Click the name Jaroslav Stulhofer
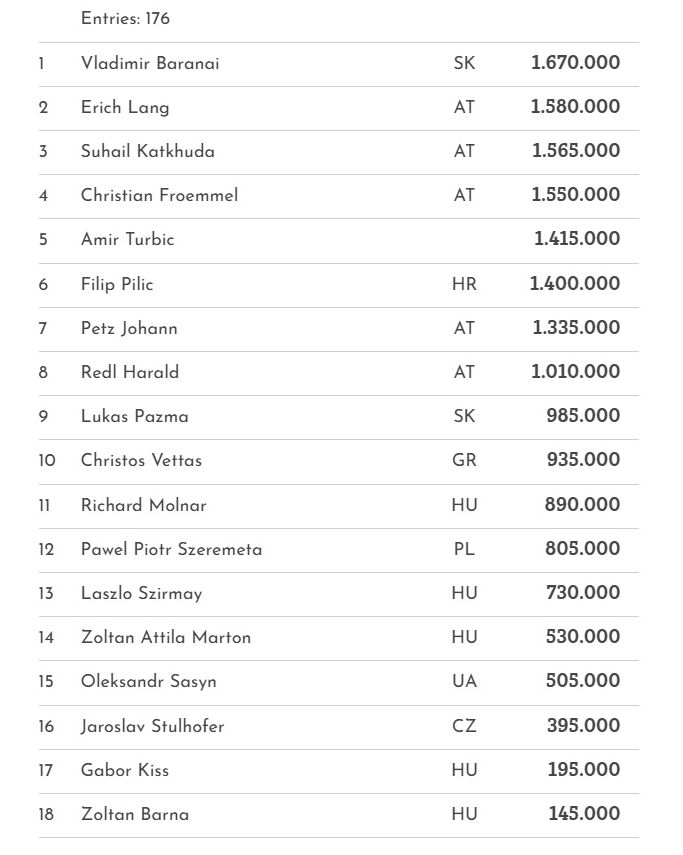 coord(152,726)
